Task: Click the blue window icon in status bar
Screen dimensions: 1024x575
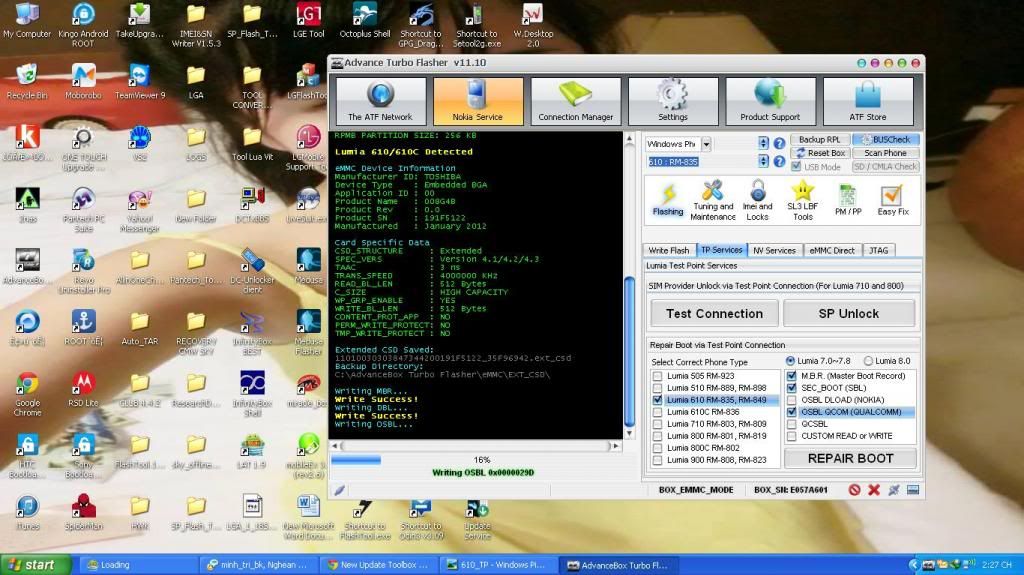Action: tap(913, 489)
